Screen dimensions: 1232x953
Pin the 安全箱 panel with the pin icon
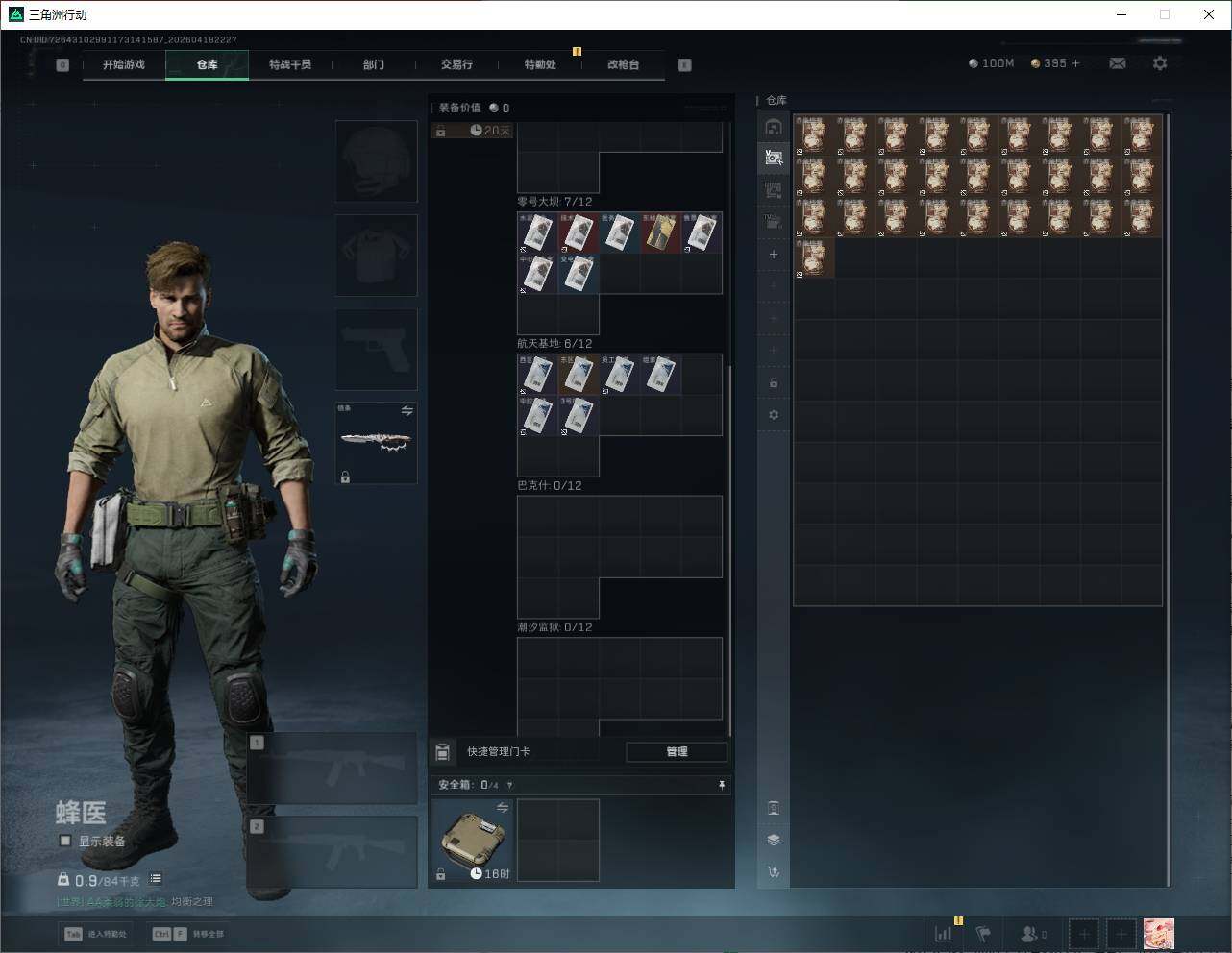721,785
